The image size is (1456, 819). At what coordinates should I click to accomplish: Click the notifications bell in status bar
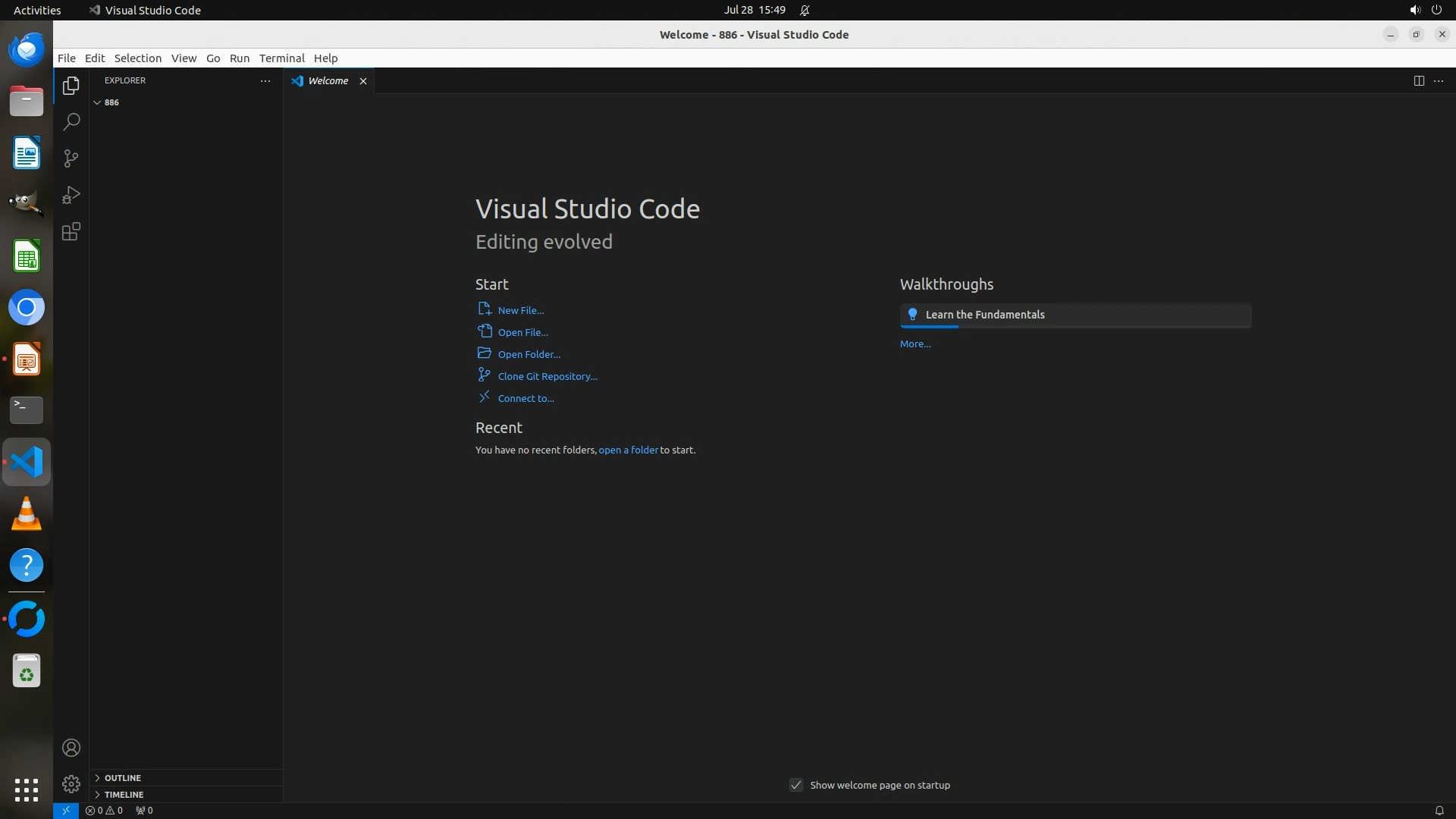tap(1439, 810)
